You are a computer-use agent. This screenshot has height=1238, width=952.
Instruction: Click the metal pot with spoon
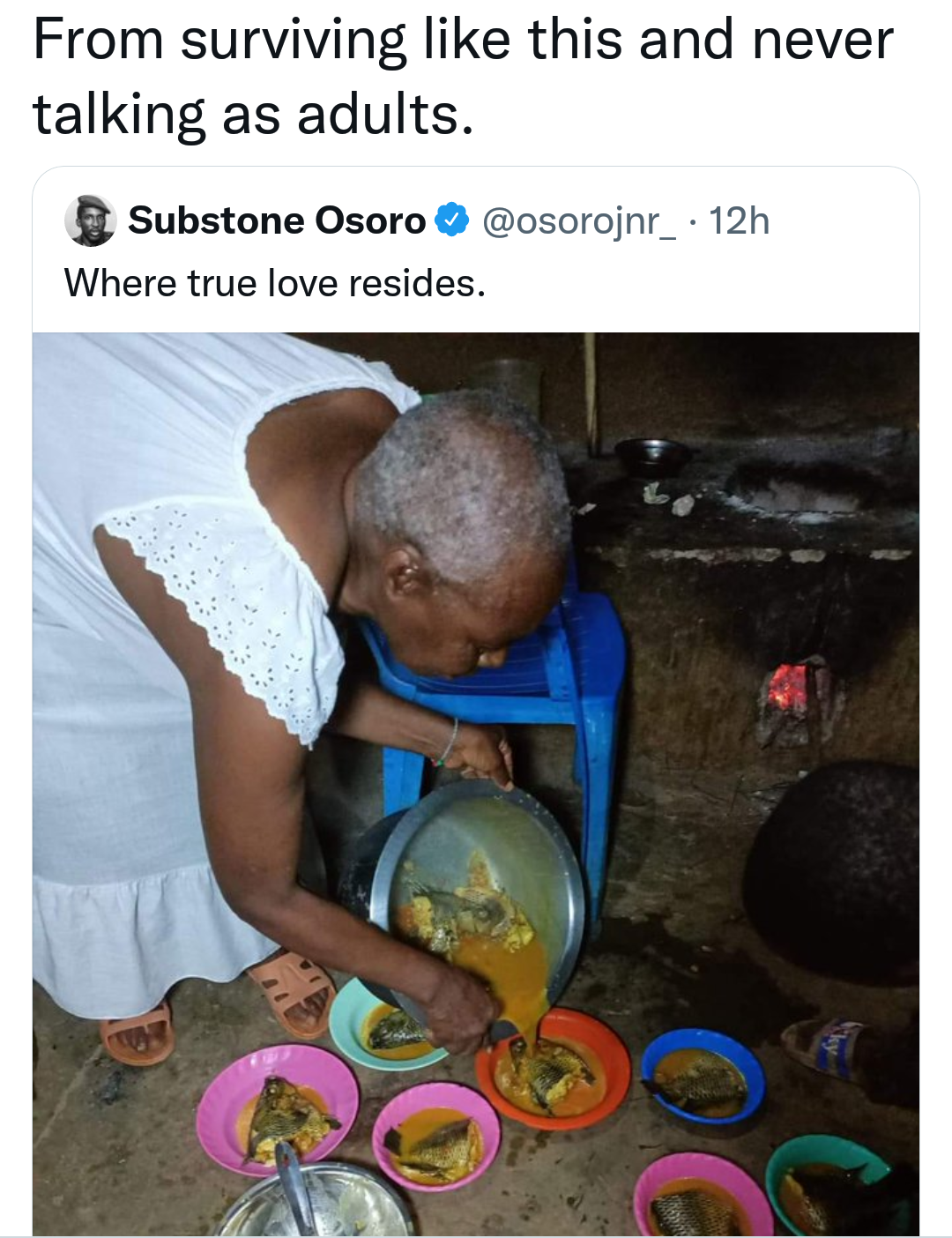tap(313, 1204)
